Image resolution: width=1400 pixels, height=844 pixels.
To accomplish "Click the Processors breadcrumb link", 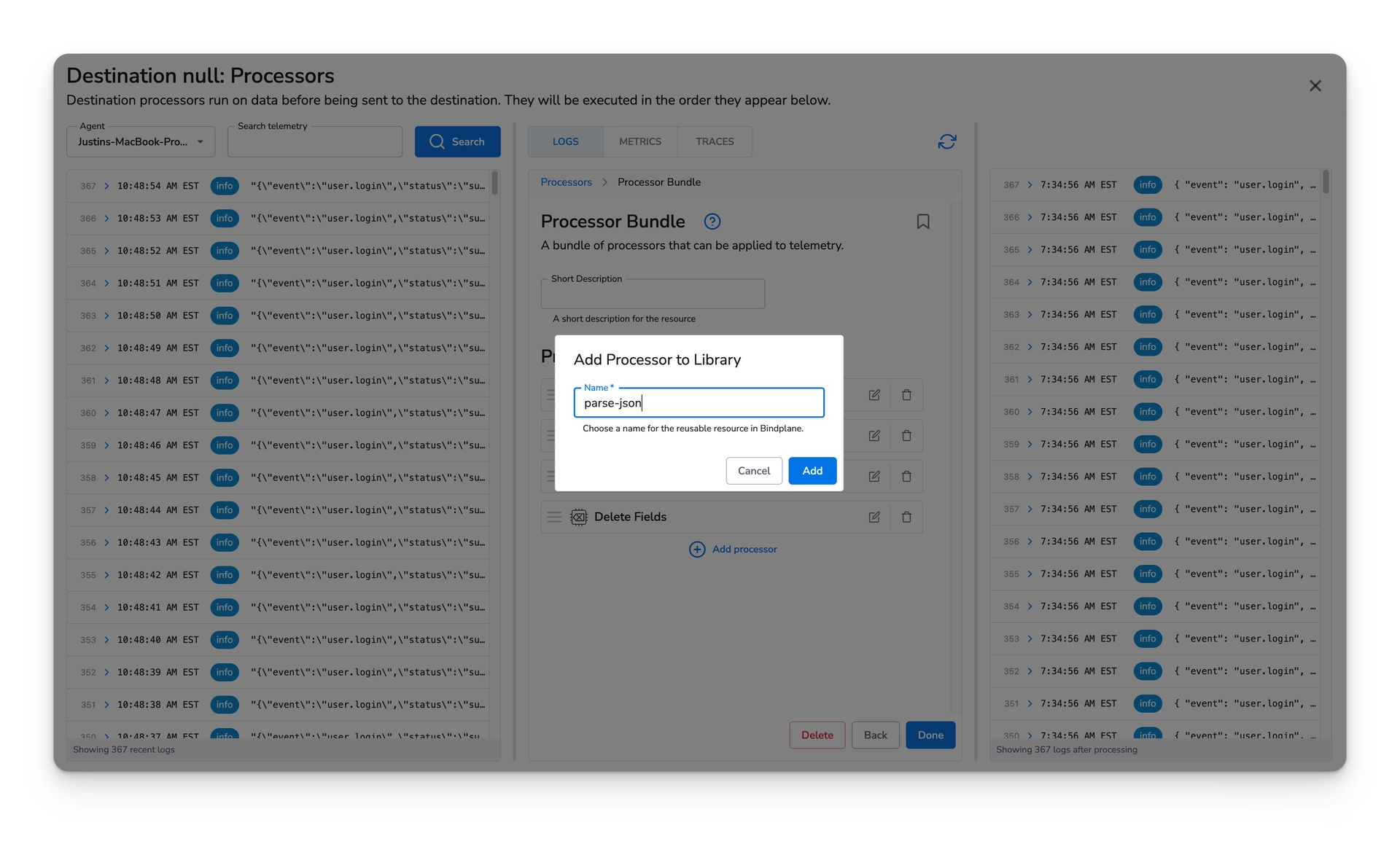I will pos(566,182).
